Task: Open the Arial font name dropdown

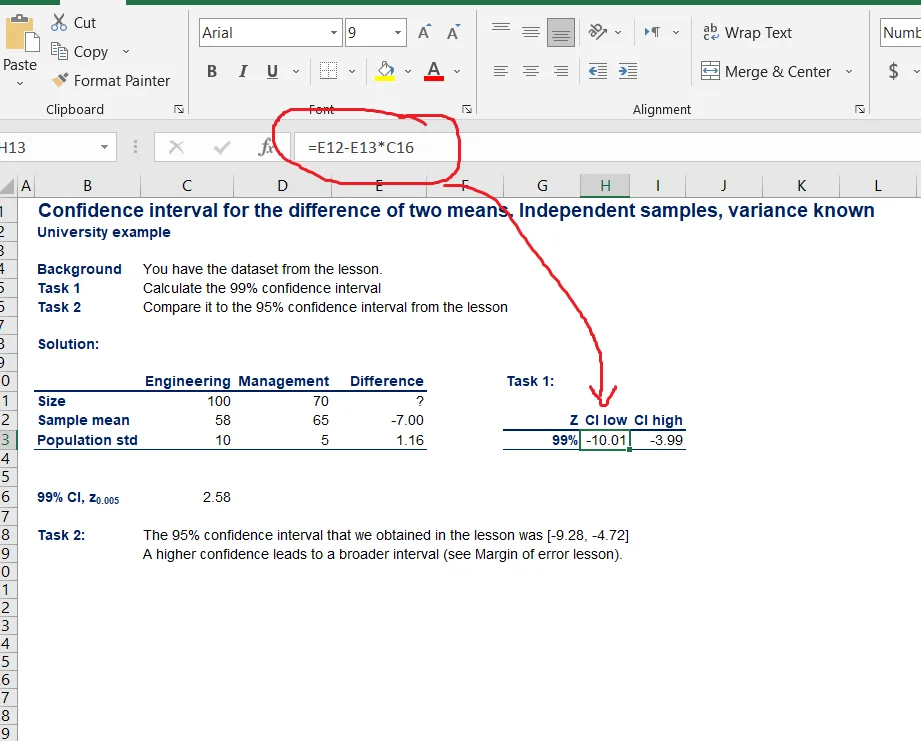Action: tap(334, 33)
